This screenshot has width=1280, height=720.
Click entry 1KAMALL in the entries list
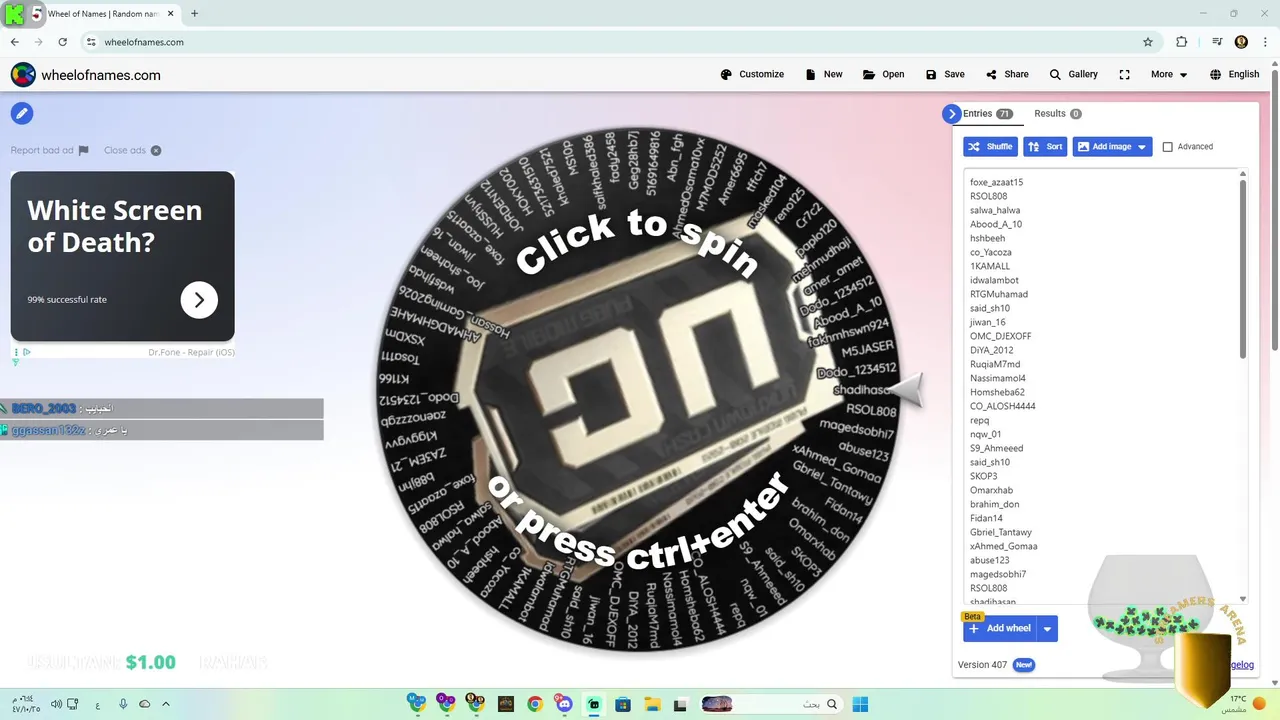(x=990, y=266)
